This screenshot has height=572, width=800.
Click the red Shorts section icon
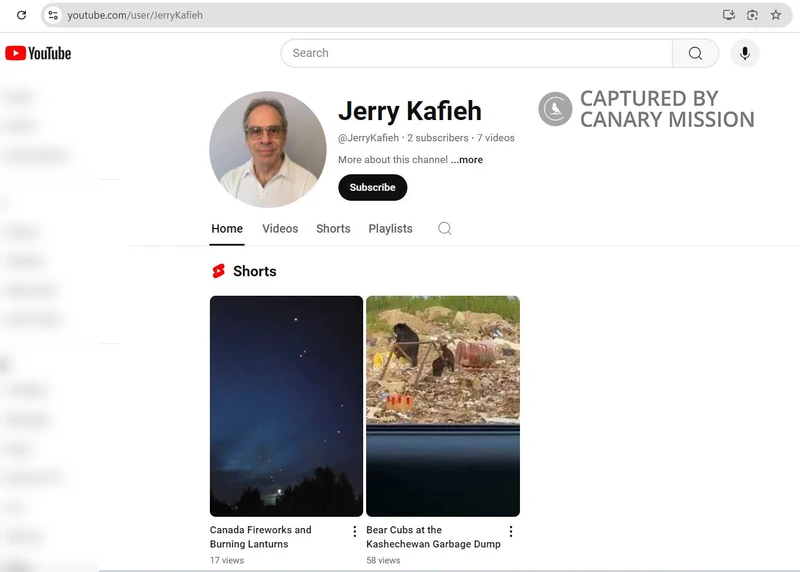218,271
